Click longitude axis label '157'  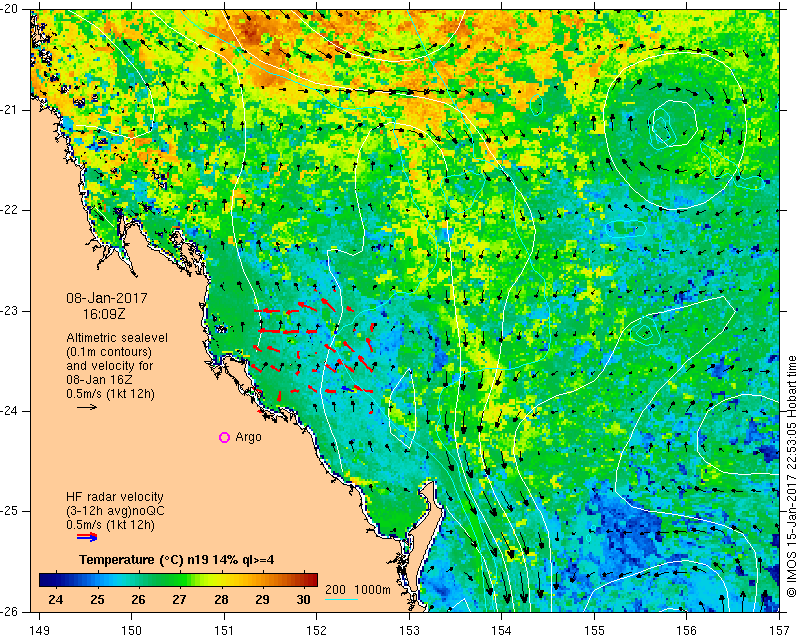click(x=780, y=631)
